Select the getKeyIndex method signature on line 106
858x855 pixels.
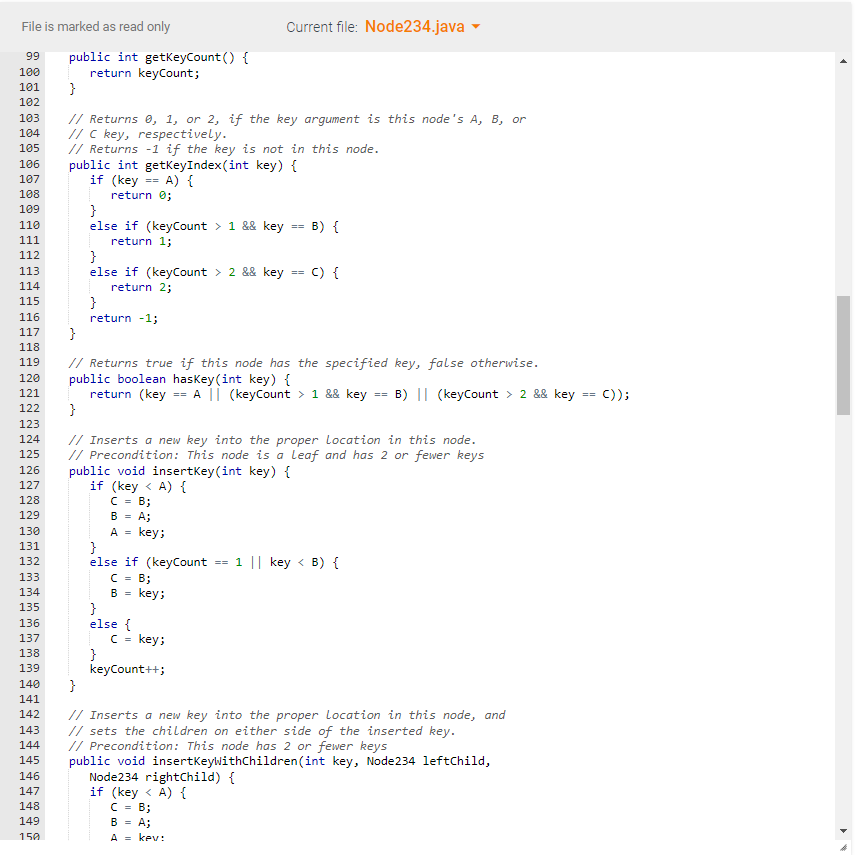point(180,164)
